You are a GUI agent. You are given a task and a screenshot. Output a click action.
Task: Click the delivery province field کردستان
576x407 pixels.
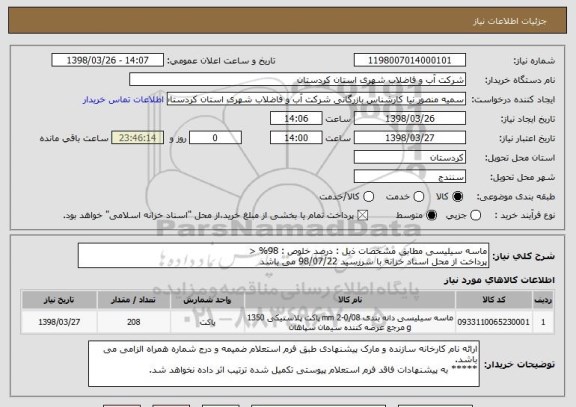pos(410,158)
